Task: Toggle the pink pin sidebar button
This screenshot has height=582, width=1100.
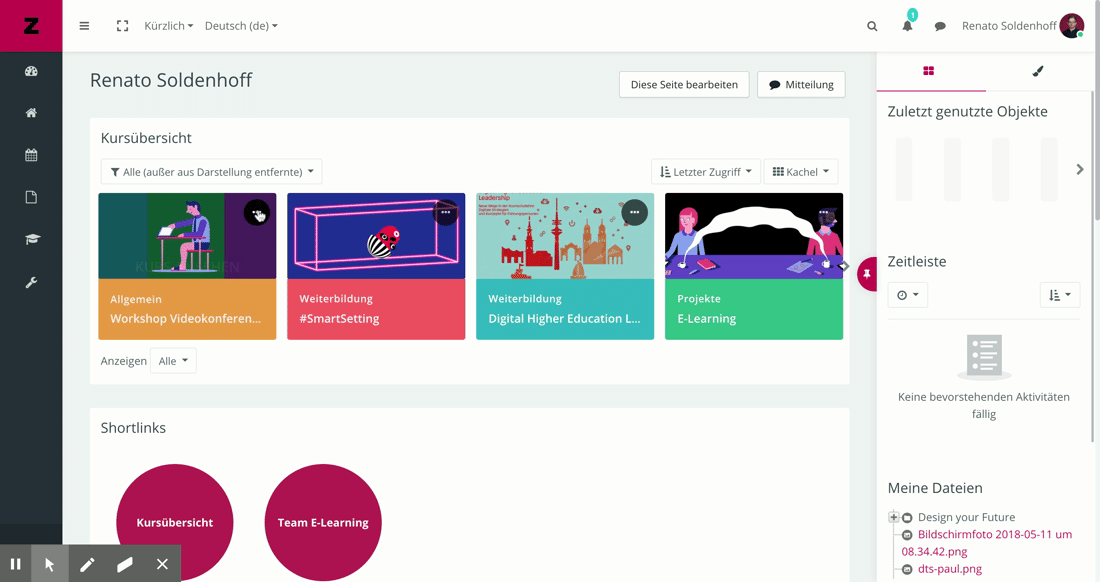Action: click(x=867, y=274)
